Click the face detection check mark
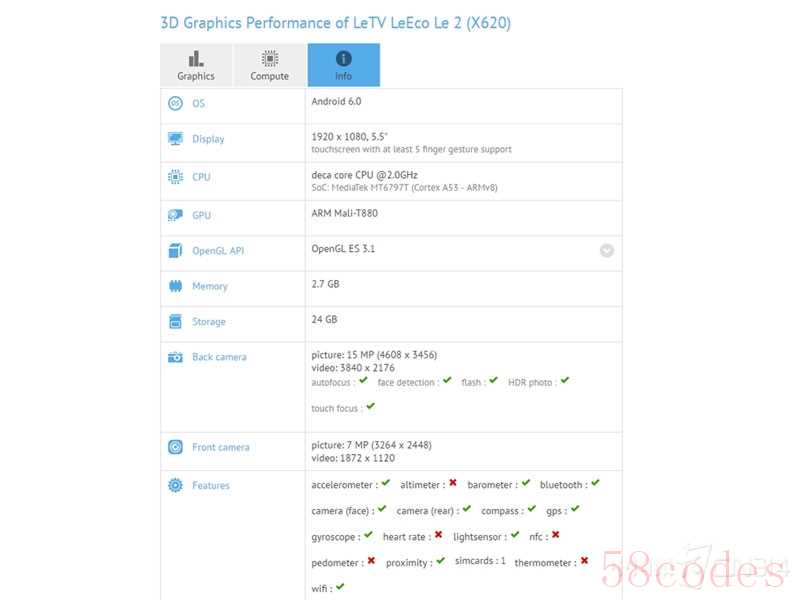 click(x=447, y=380)
